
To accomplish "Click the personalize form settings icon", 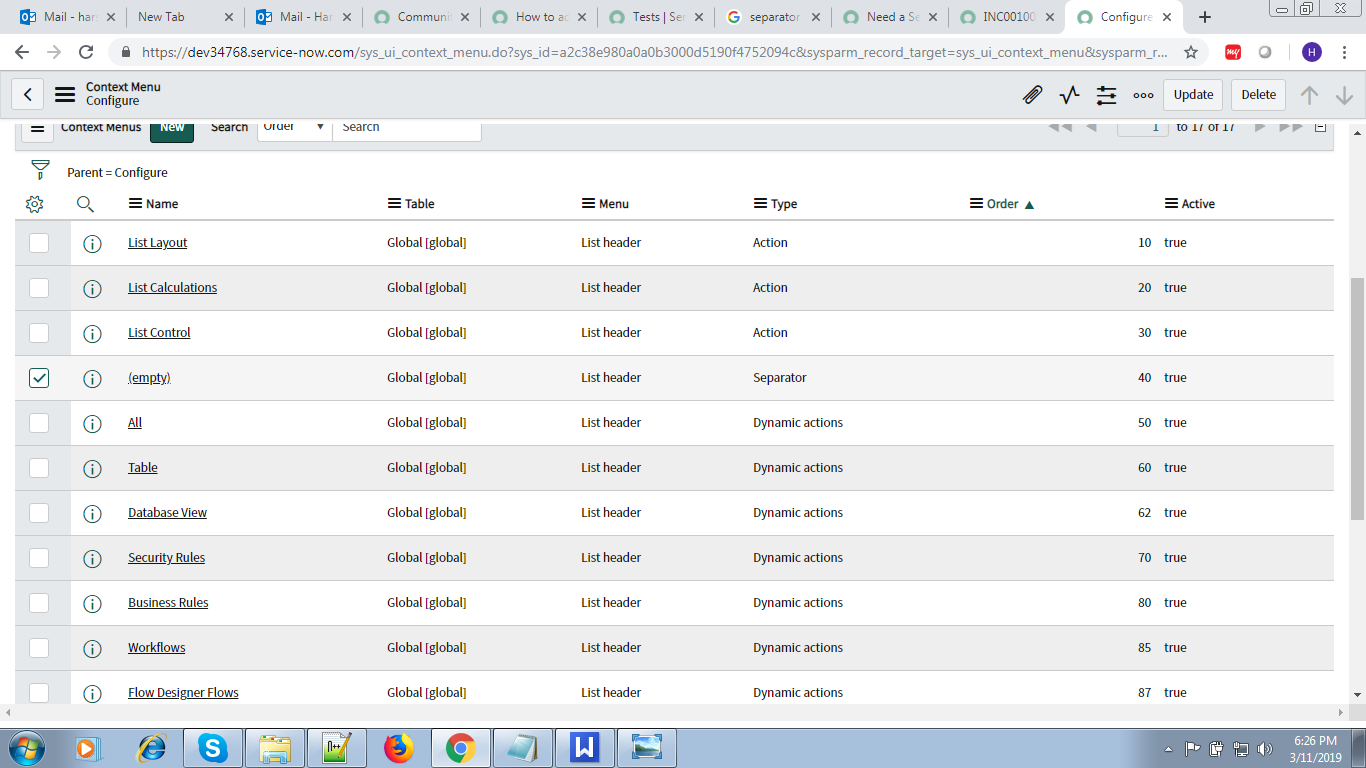I will 1105,94.
